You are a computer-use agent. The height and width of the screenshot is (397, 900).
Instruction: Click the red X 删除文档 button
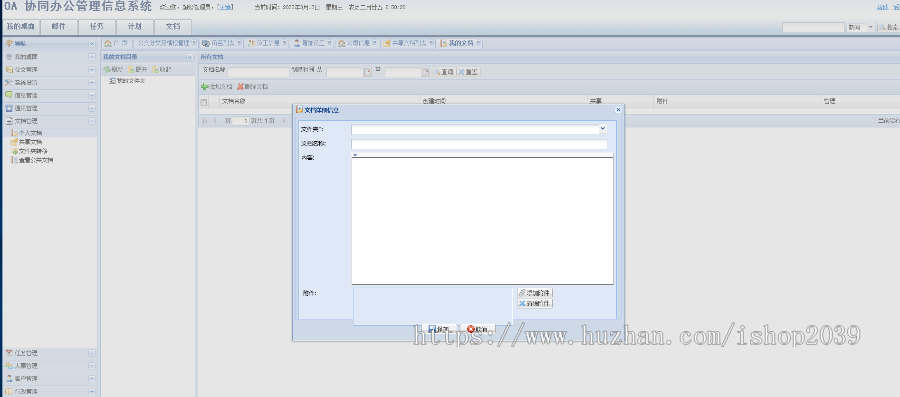pos(252,87)
